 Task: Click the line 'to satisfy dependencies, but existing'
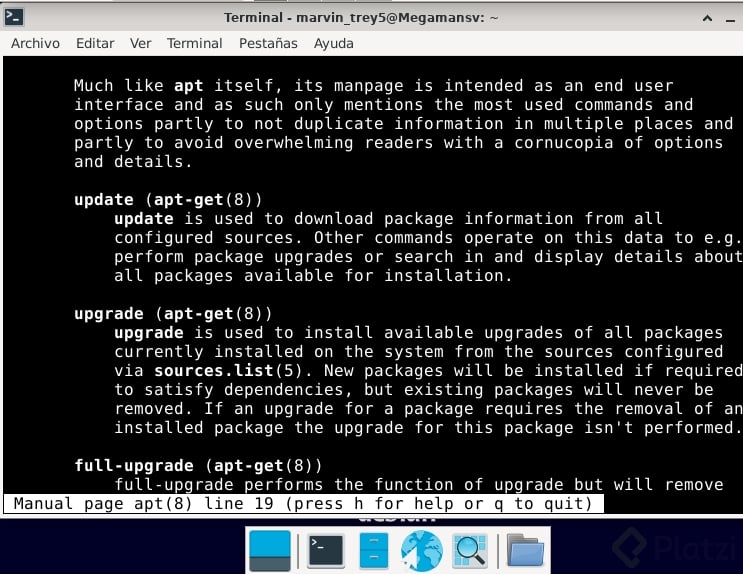pos(414,390)
